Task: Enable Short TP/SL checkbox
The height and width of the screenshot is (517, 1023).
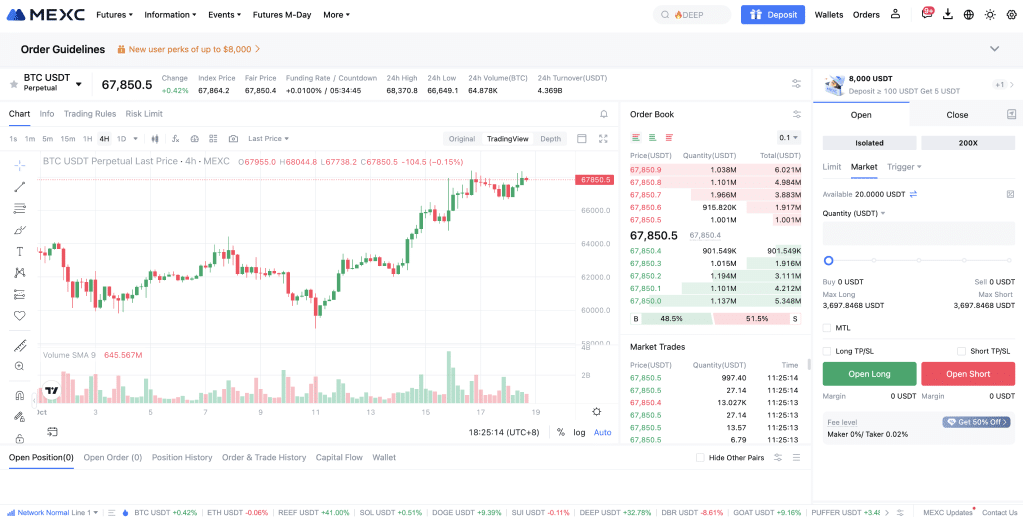Action: 961,351
